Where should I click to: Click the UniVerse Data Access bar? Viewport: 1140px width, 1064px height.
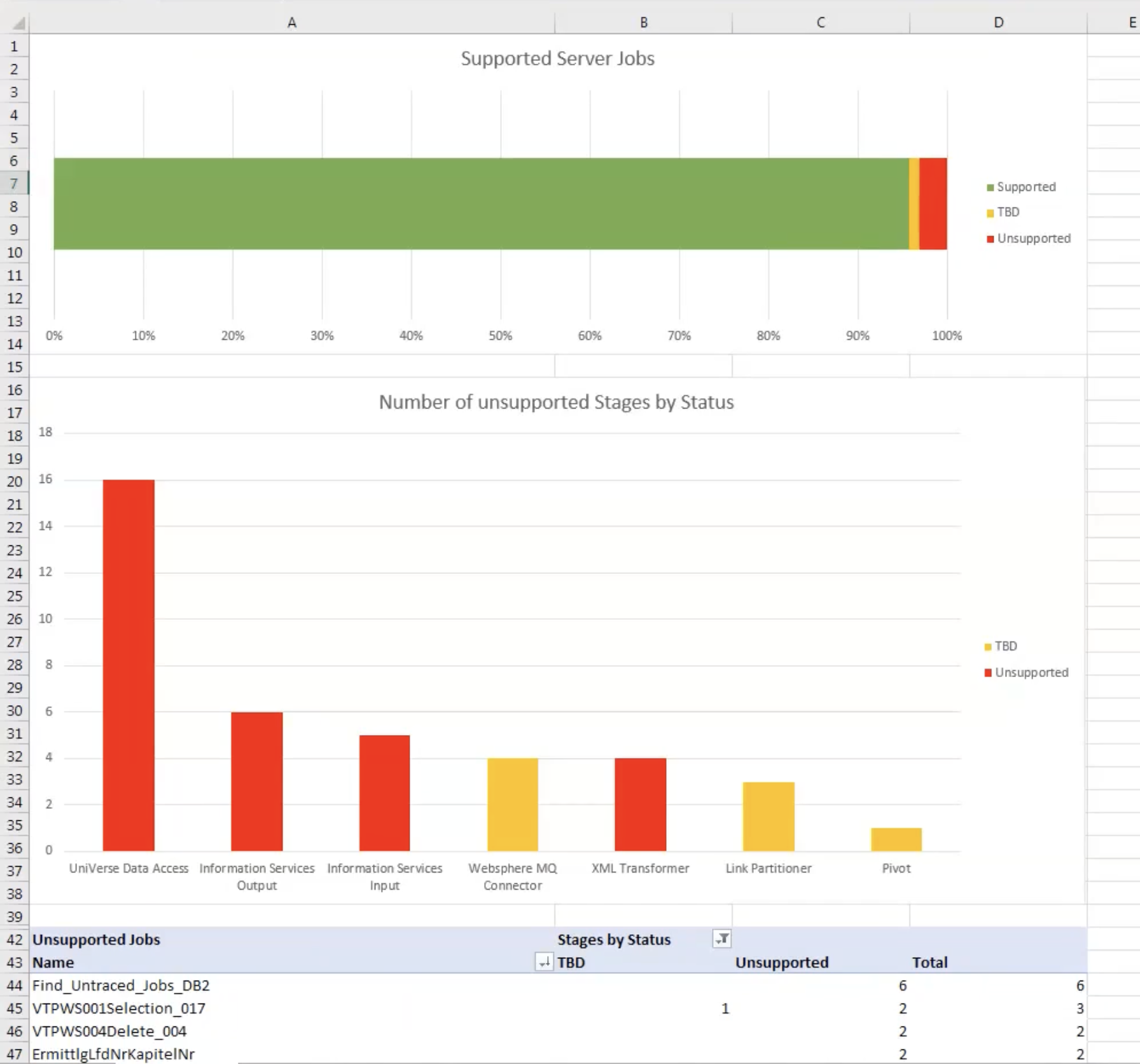coord(129,665)
